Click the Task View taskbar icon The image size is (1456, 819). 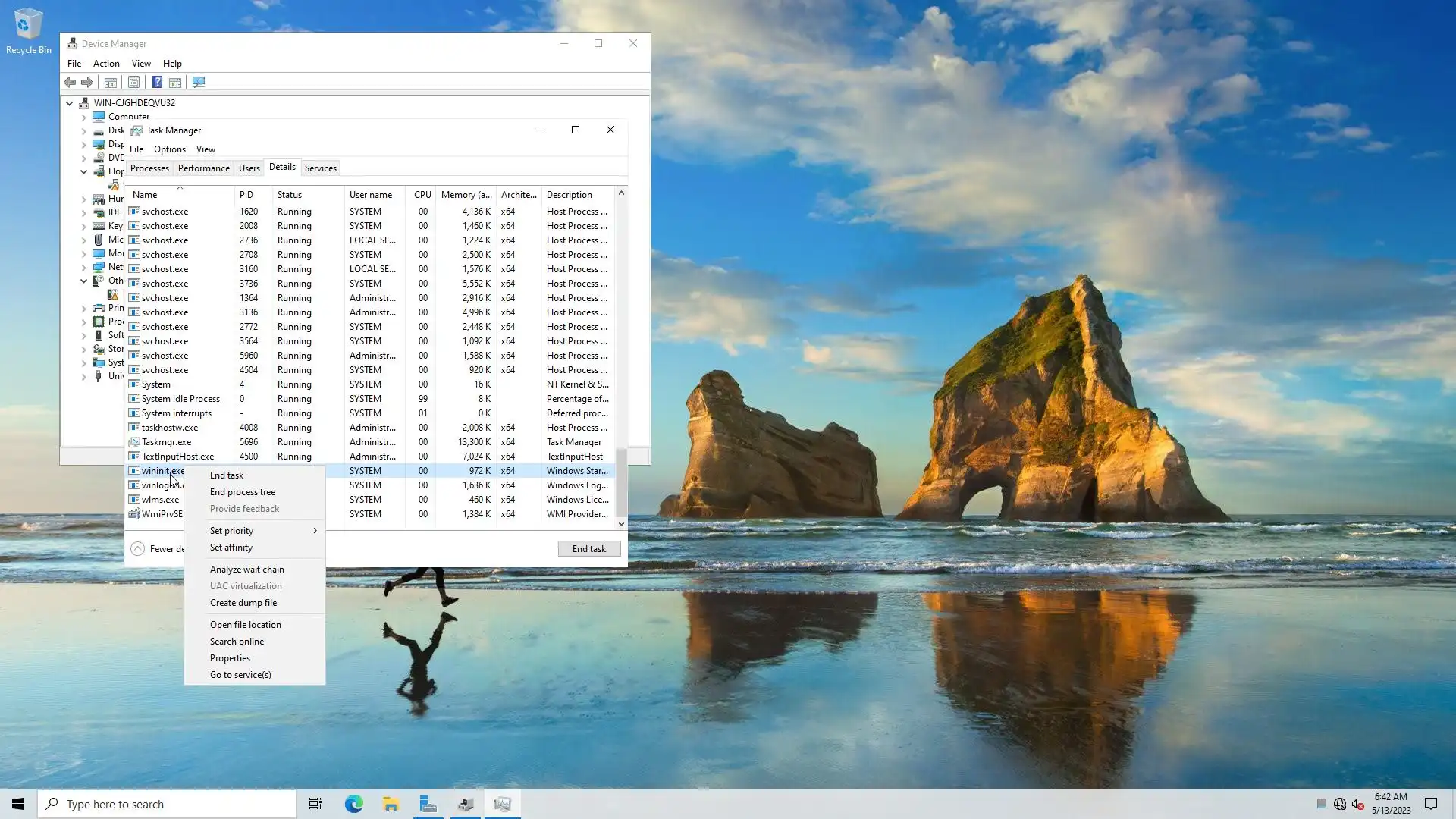coord(315,804)
